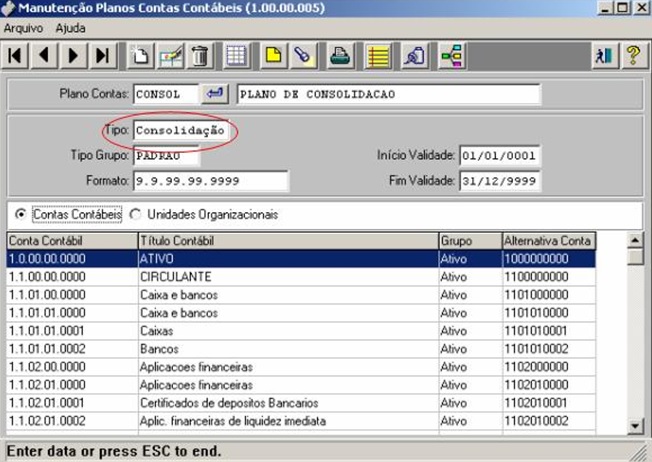Click the exit door icon

tap(604, 55)
